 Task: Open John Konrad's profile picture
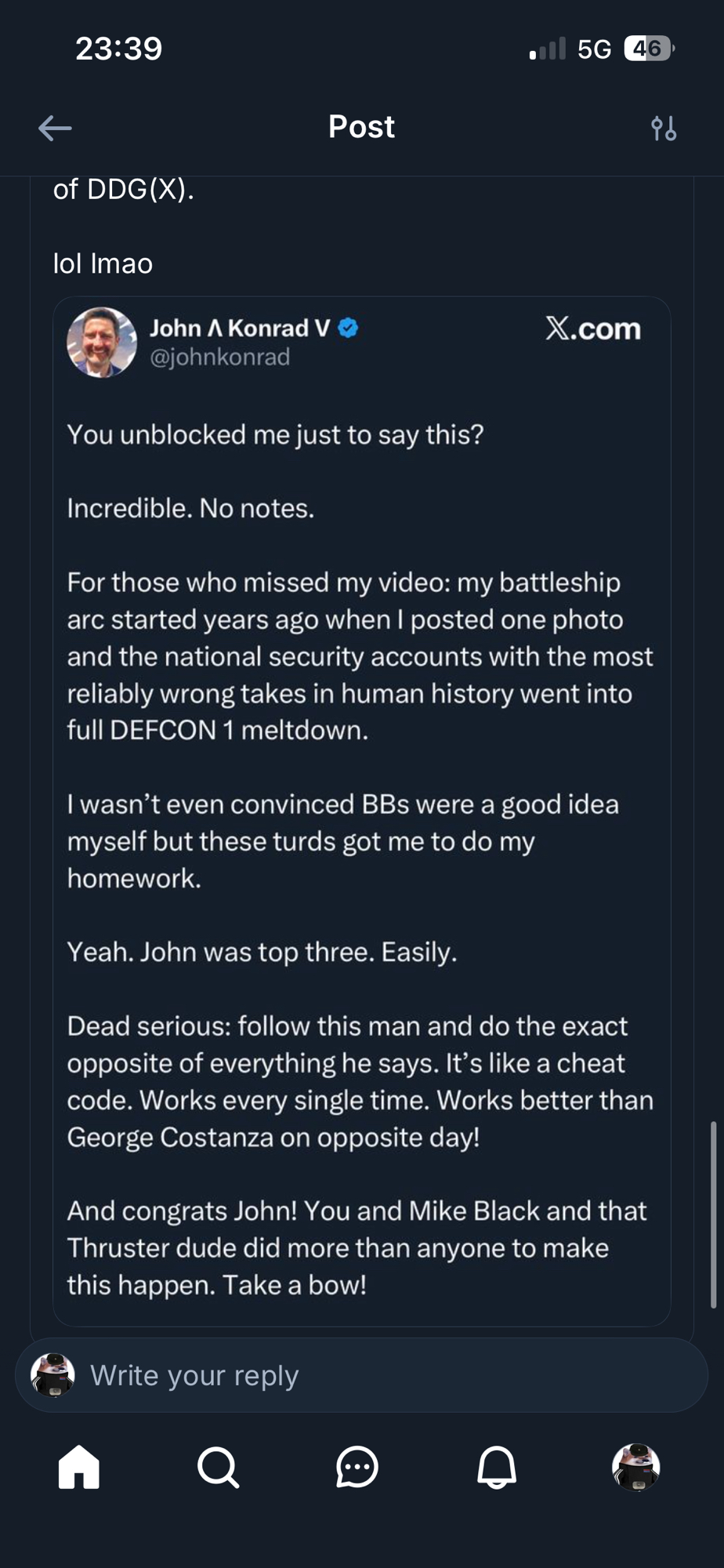point(102,343)
